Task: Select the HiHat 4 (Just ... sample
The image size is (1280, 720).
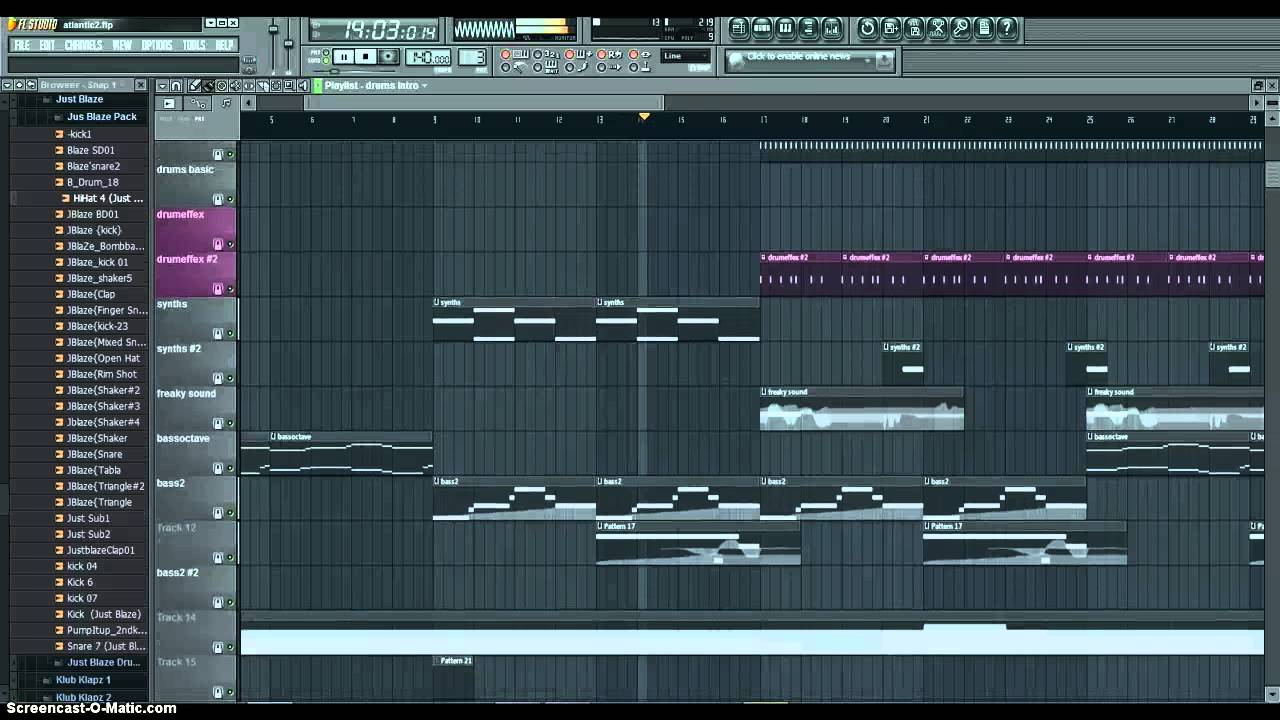Action: 108,198
